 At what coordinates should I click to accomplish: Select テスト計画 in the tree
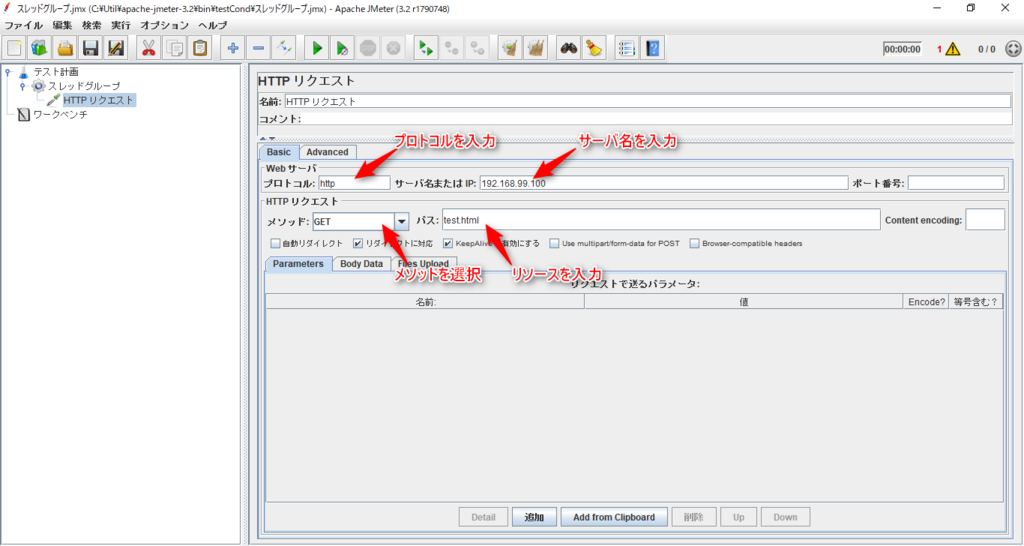tap(56, 72)
